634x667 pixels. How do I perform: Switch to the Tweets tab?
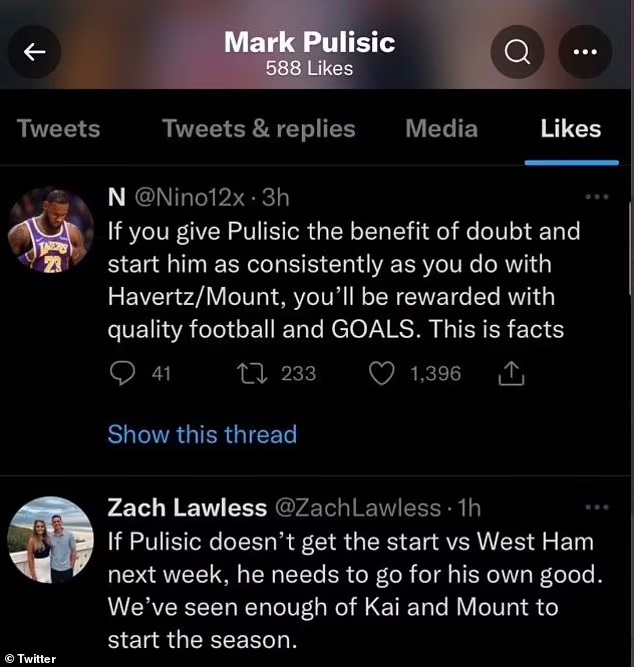click(x=58, y=129)
